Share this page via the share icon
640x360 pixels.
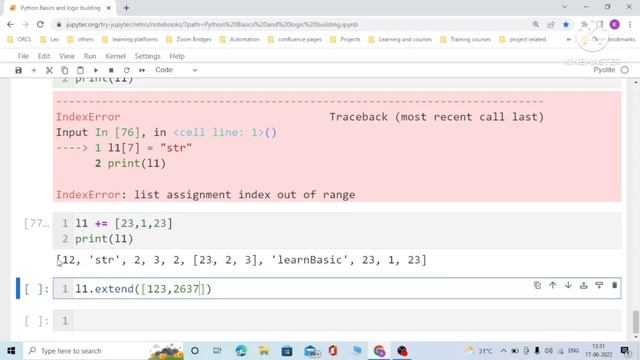(551, 24)
